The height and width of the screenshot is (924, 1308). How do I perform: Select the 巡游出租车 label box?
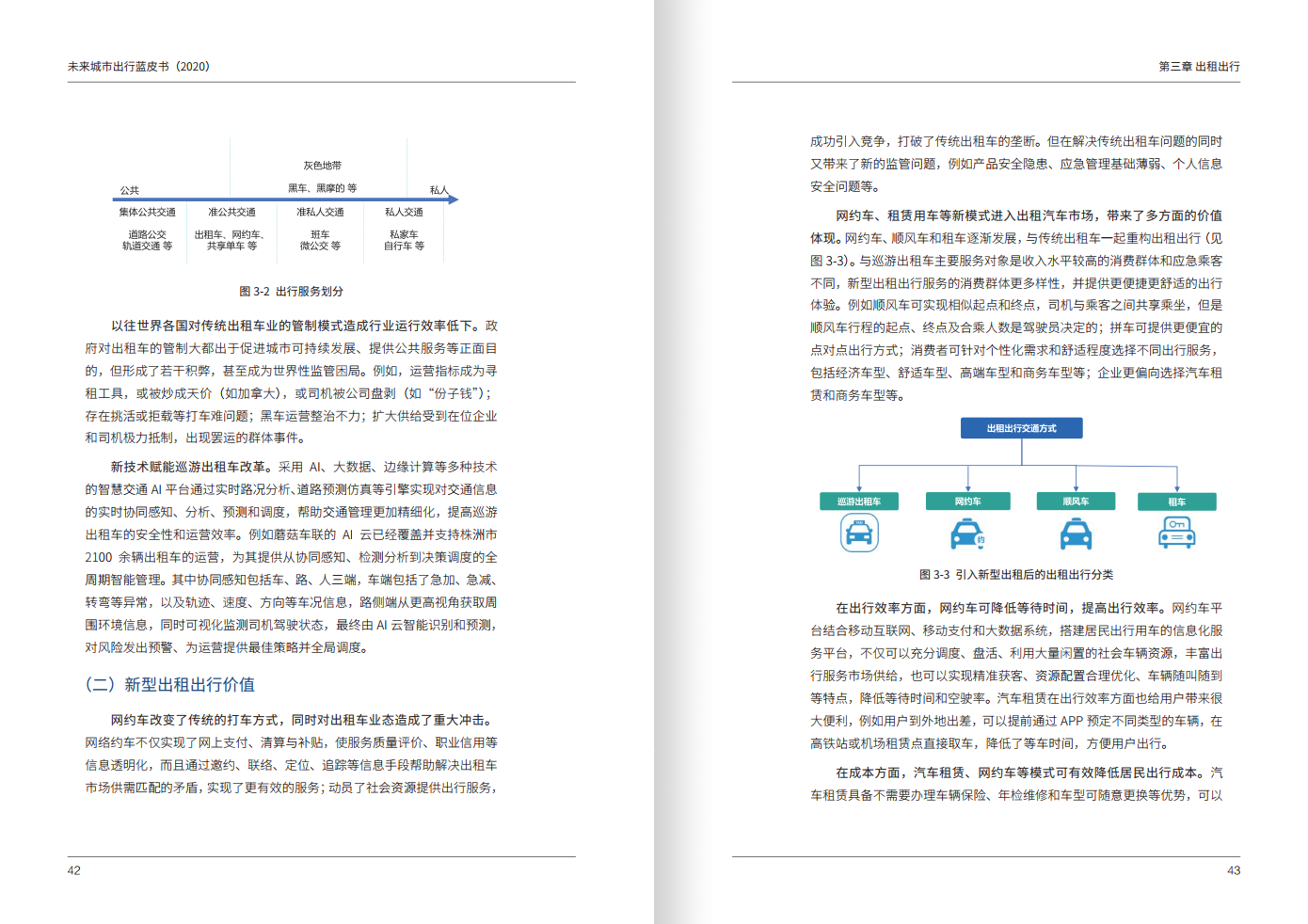coord(859,502)
